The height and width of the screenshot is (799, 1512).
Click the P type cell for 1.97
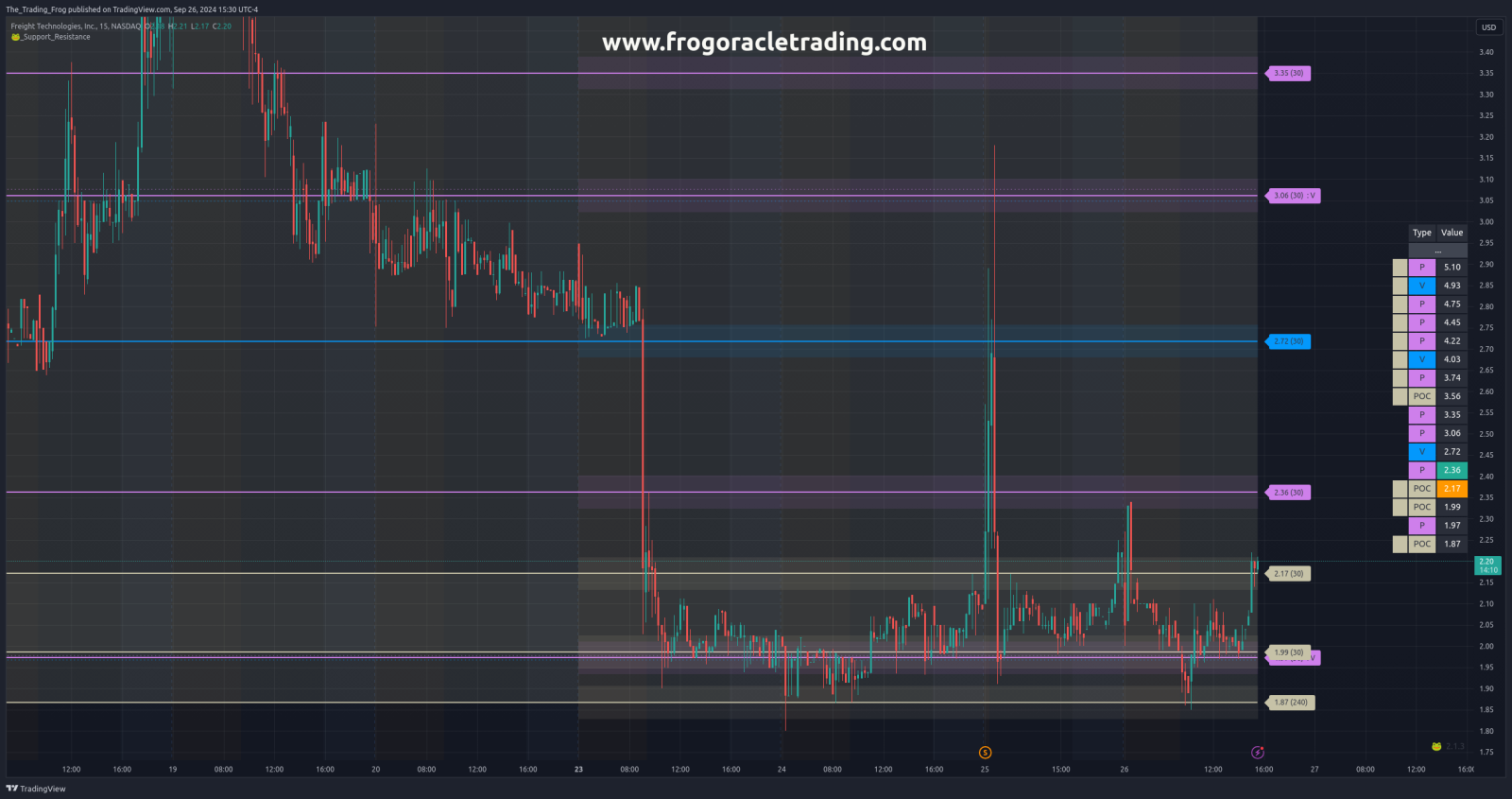click(1422, 526)
